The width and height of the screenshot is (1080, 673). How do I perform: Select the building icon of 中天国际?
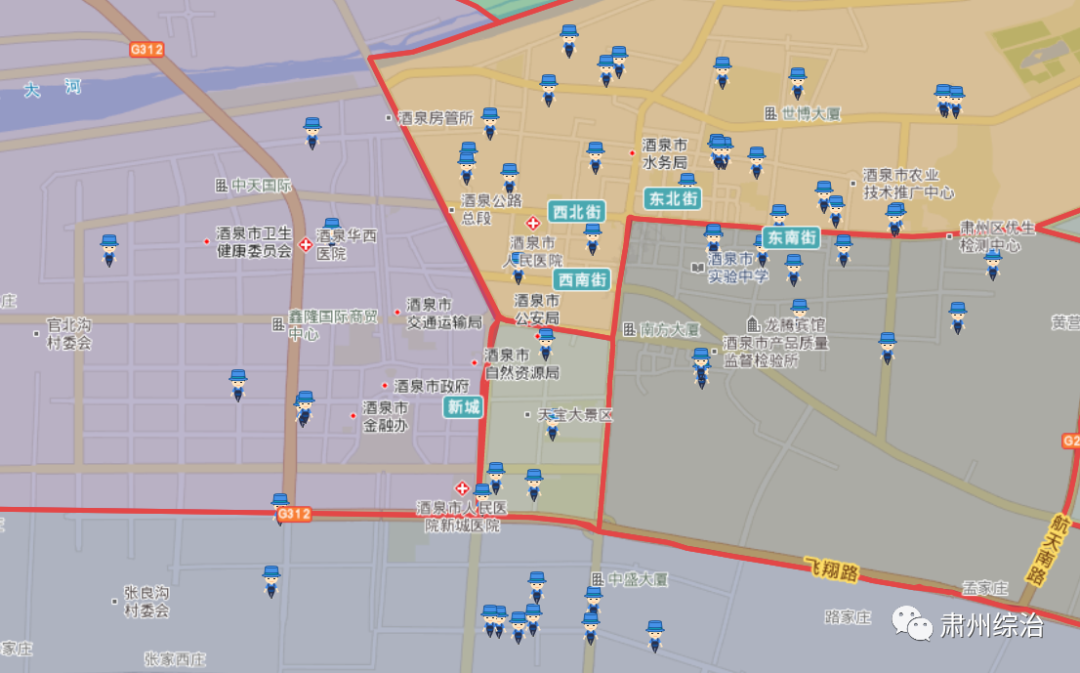point(221,185)
